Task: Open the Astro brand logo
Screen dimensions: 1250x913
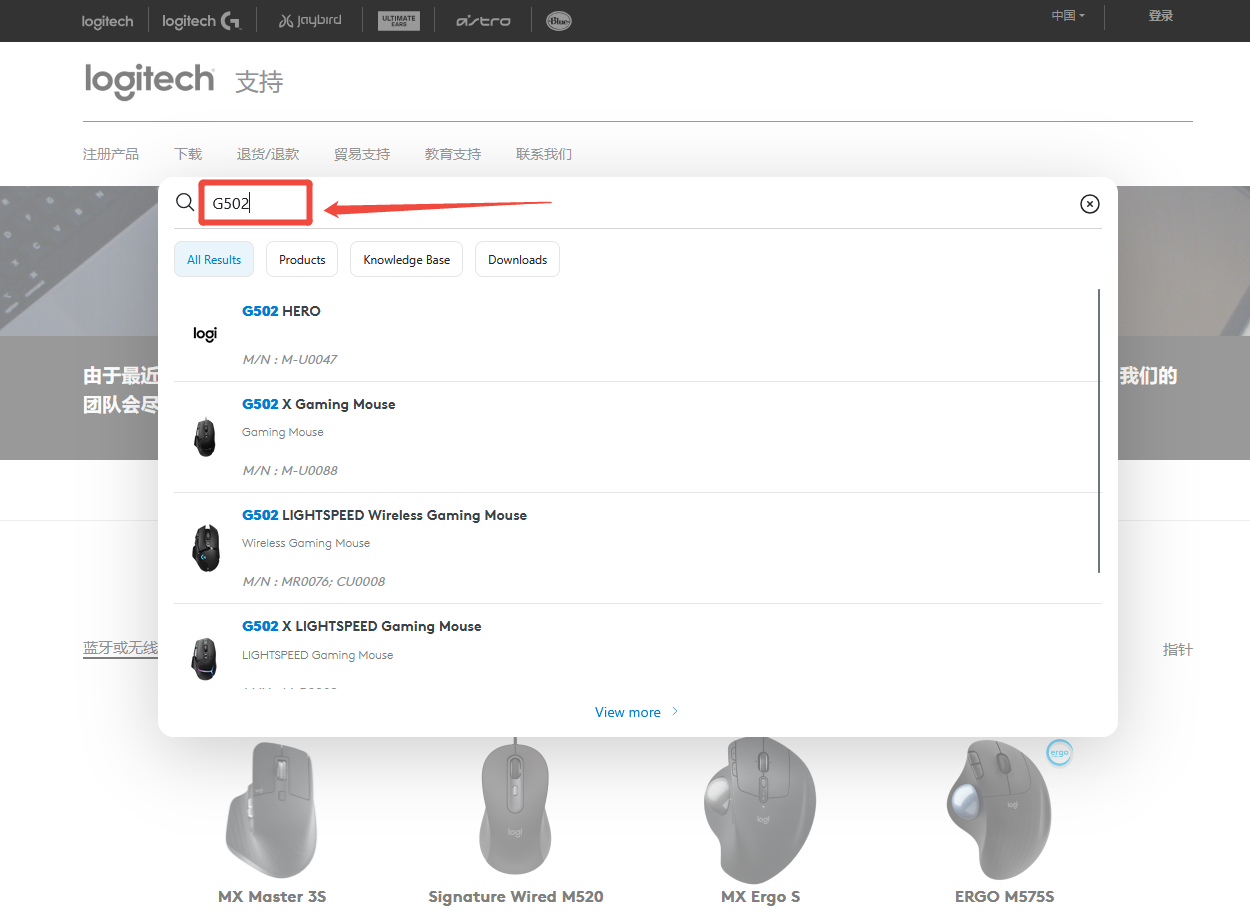Action: click(x=483, y=21)
